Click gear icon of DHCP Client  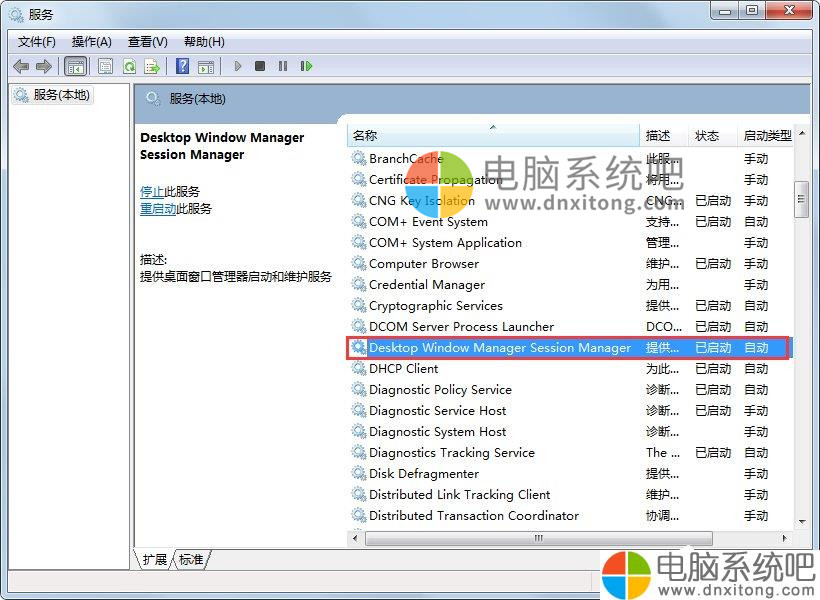359,368
